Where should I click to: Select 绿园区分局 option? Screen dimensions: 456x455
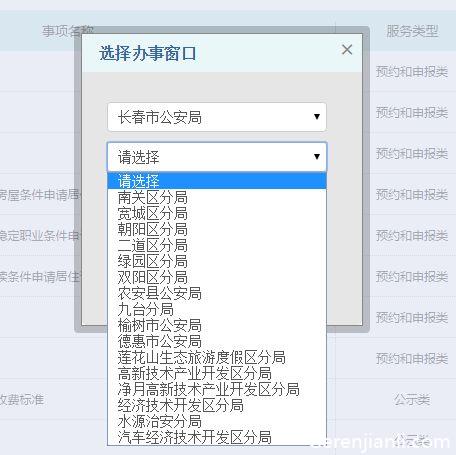(217, 261)
